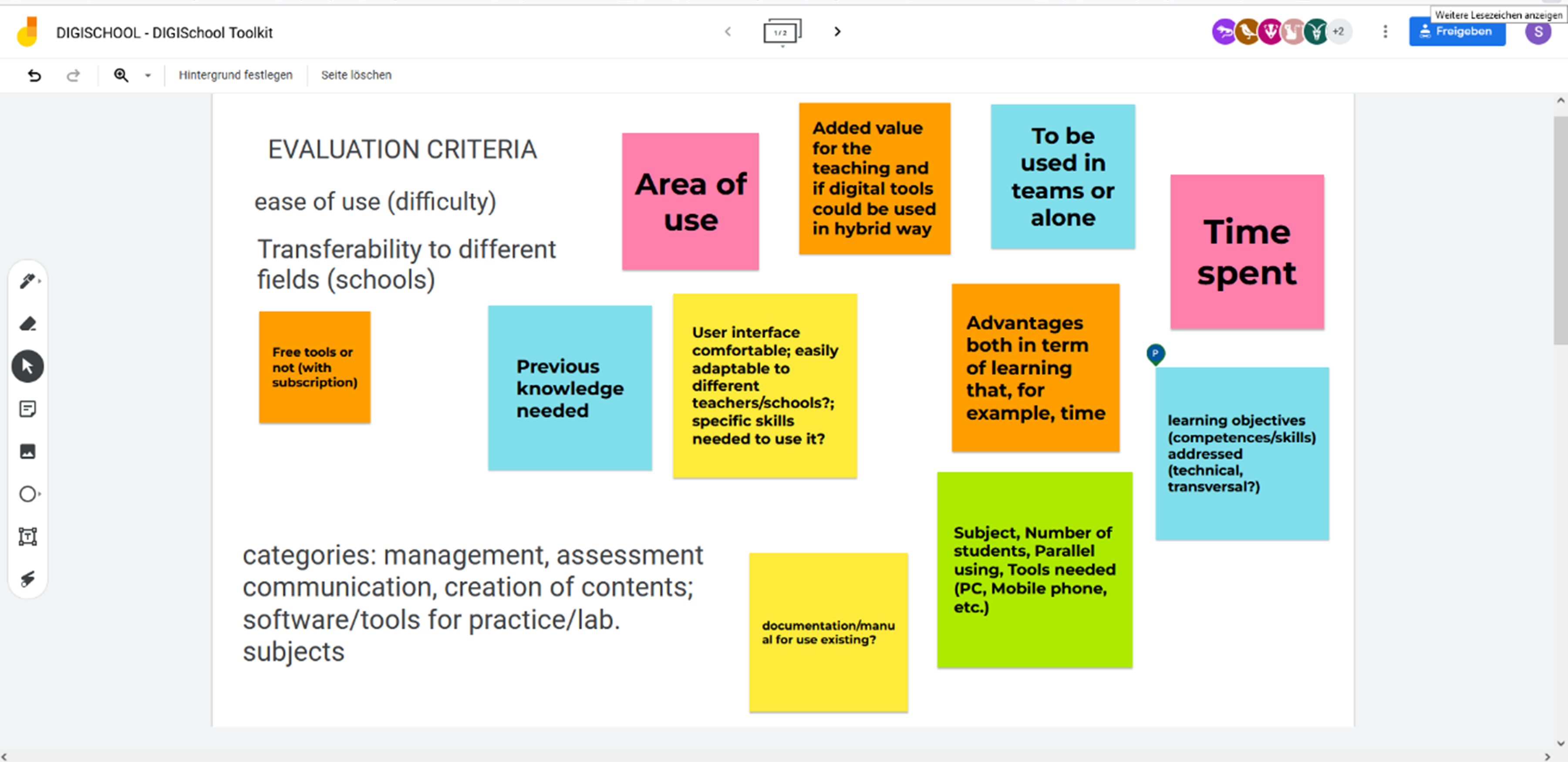Select the Text box tool

pyautogui.click(x=28, y=537)
